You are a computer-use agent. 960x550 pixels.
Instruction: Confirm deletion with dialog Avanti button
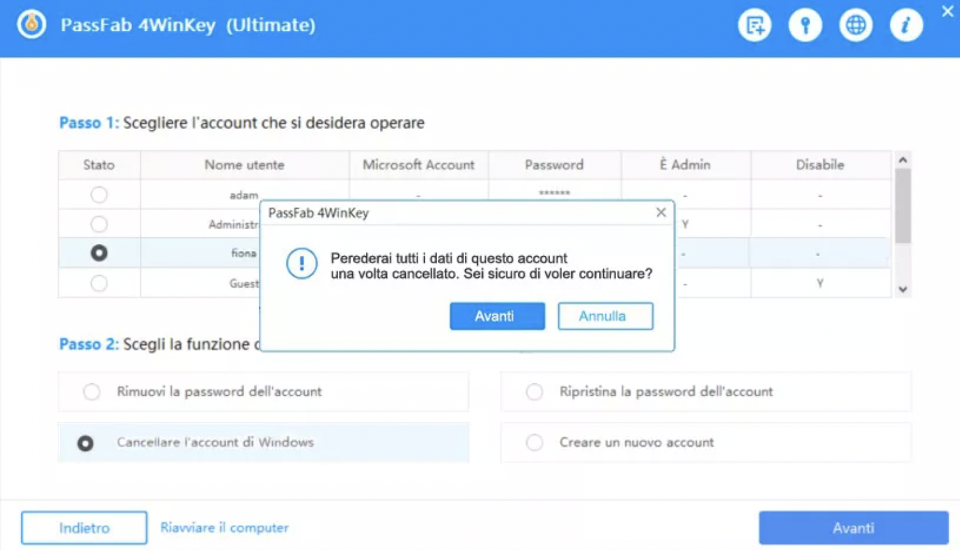[497, 316]
